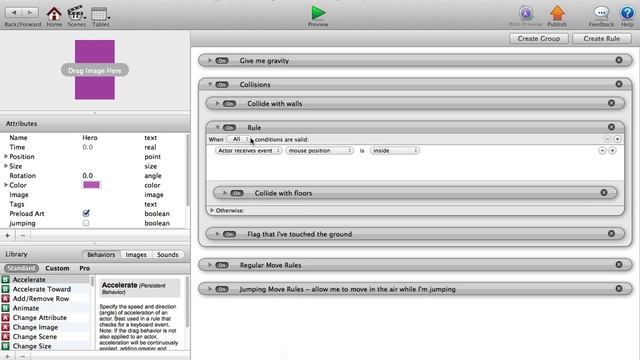Delete the Jumping Move Rules group
640x360 pixels.
click(619, 289)
